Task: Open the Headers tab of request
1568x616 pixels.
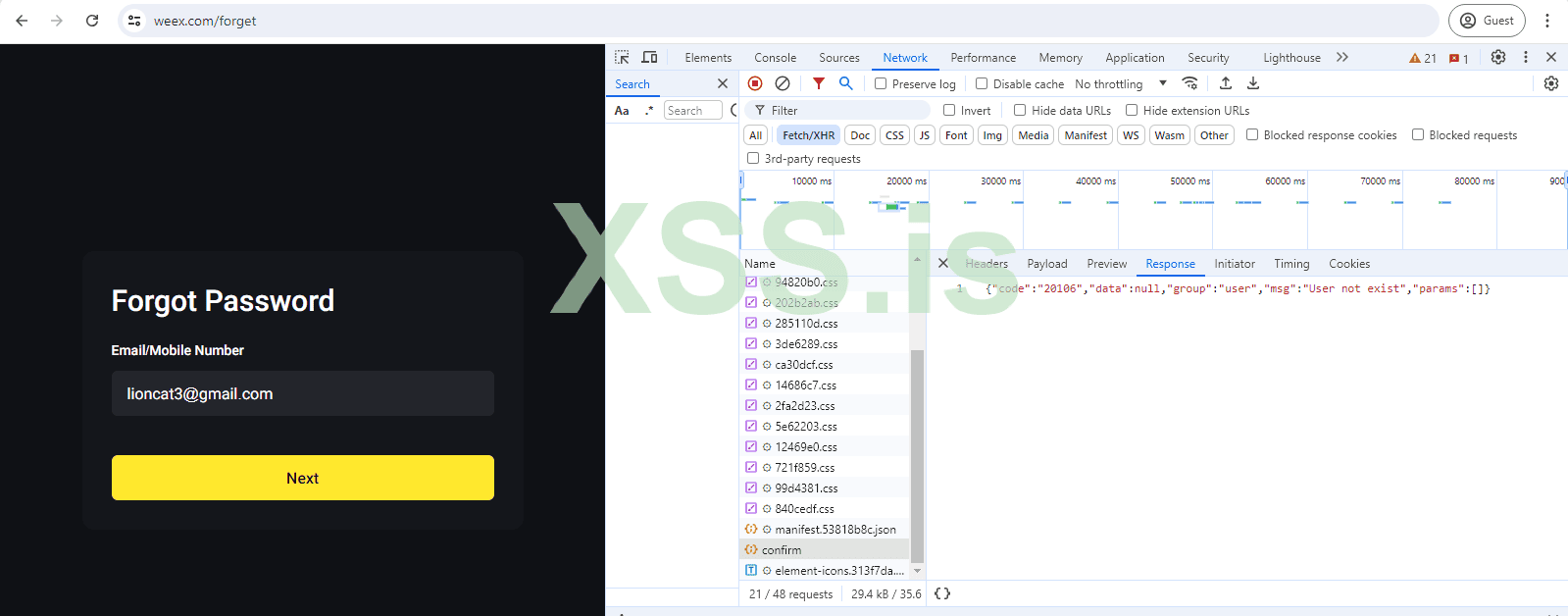Action: [x=986, y=264]
